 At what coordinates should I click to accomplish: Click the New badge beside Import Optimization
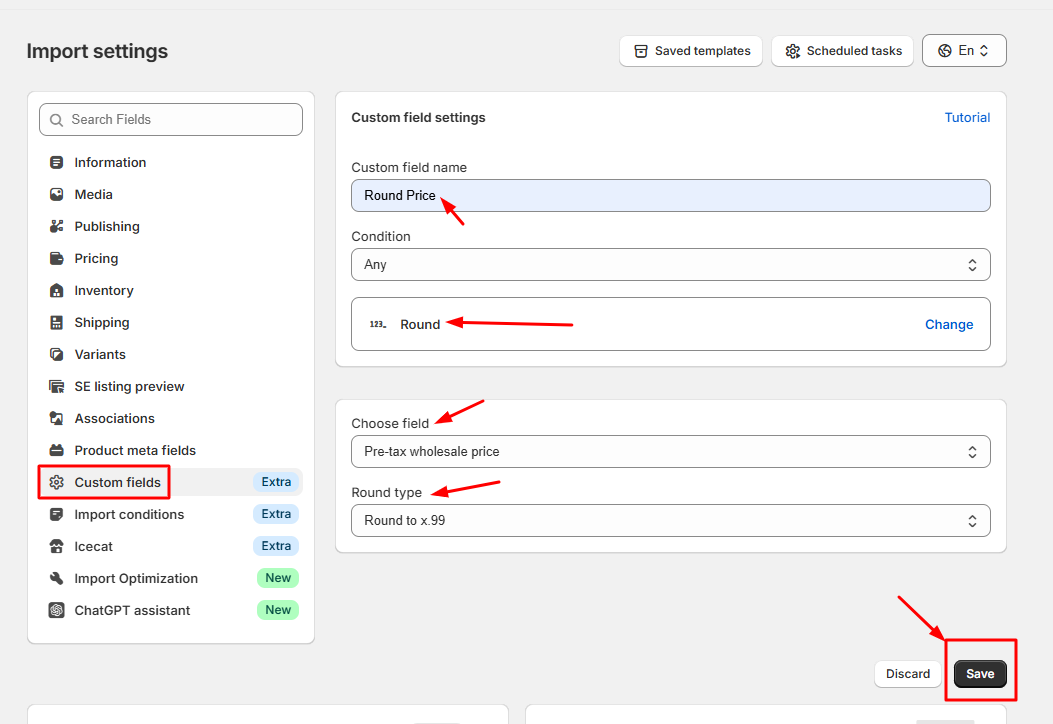pos(278,578)
